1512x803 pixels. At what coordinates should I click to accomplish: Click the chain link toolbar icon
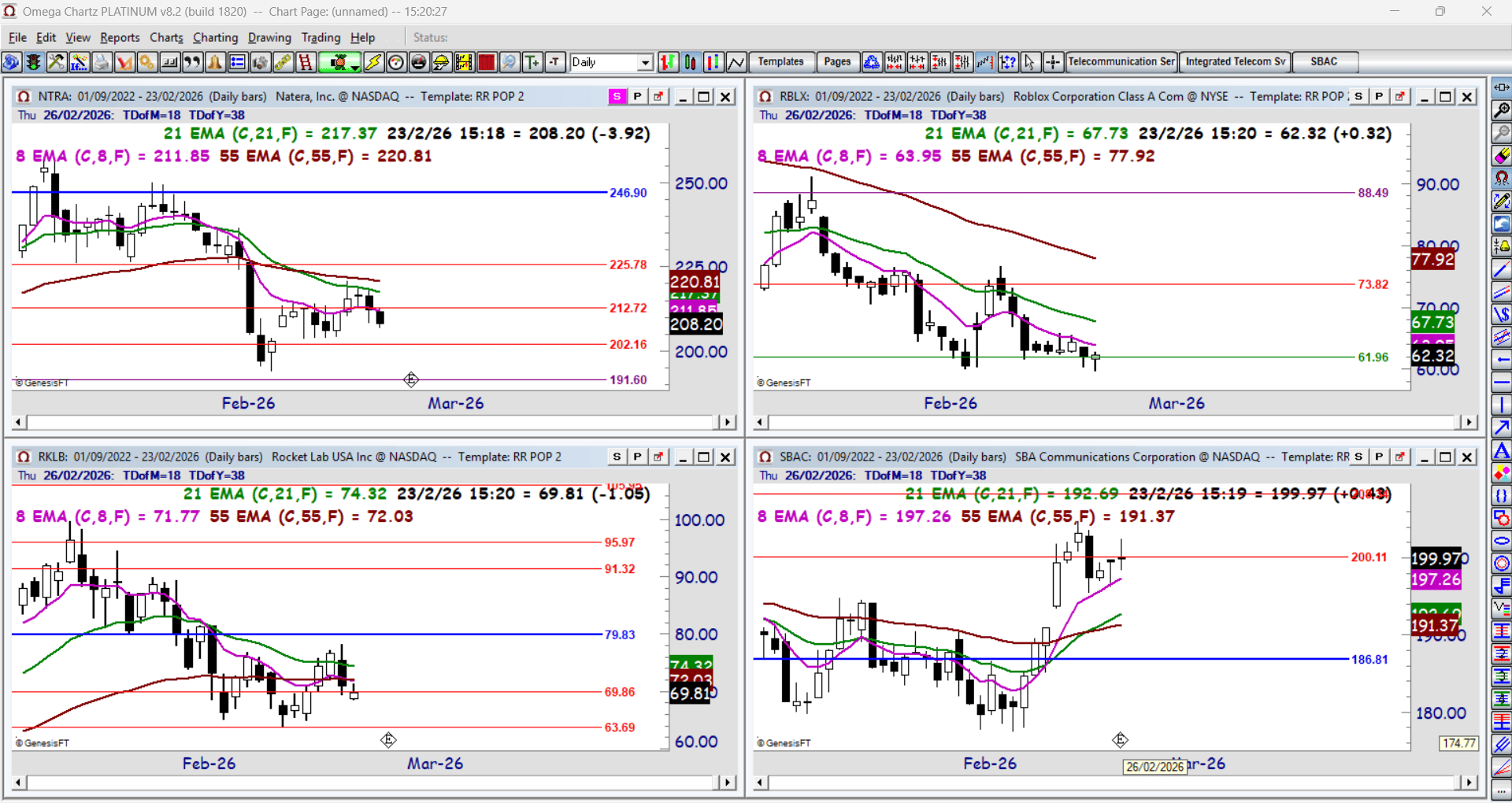click(x=283, y=62)
